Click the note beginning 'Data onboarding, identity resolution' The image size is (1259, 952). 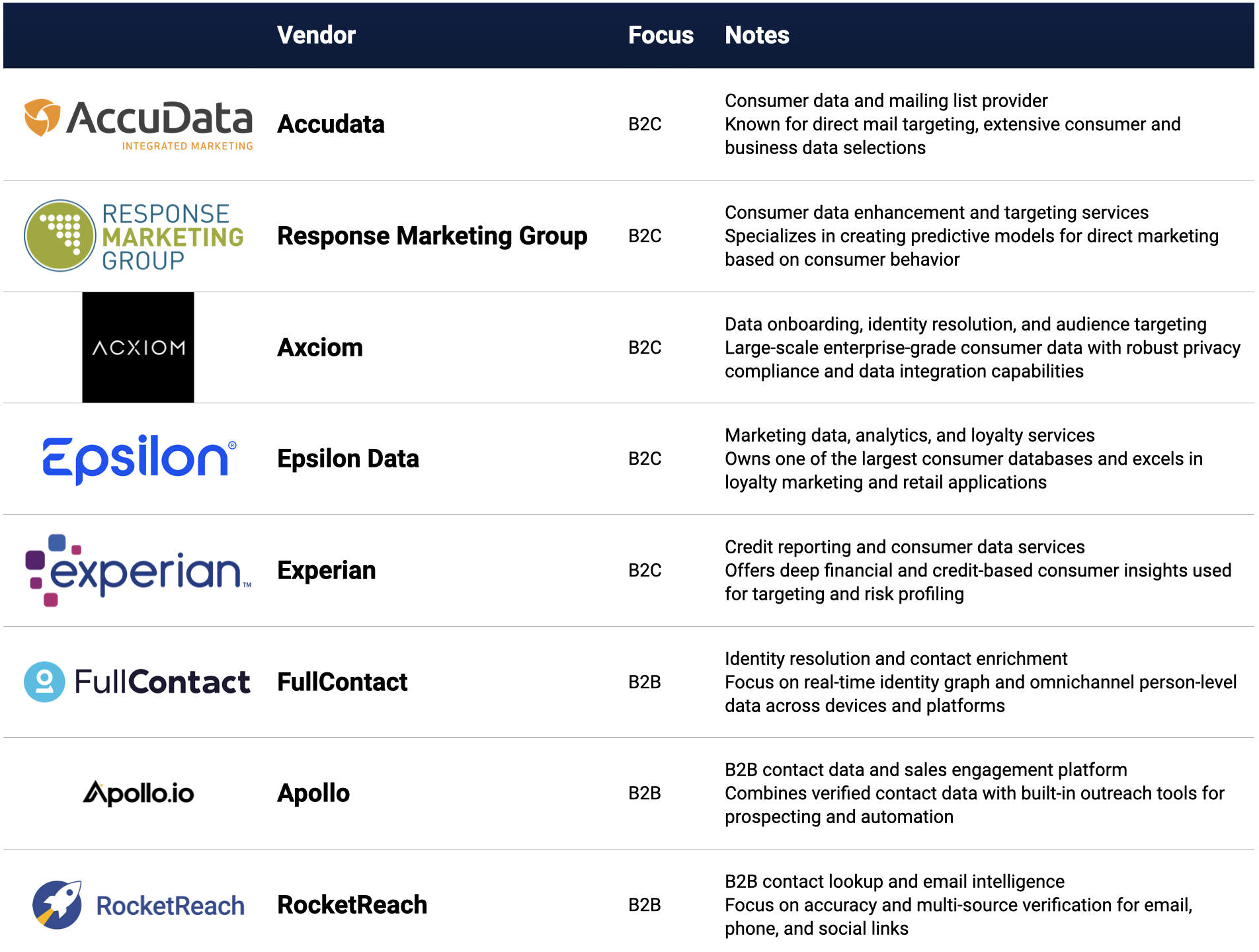click(x=965, y=324)
